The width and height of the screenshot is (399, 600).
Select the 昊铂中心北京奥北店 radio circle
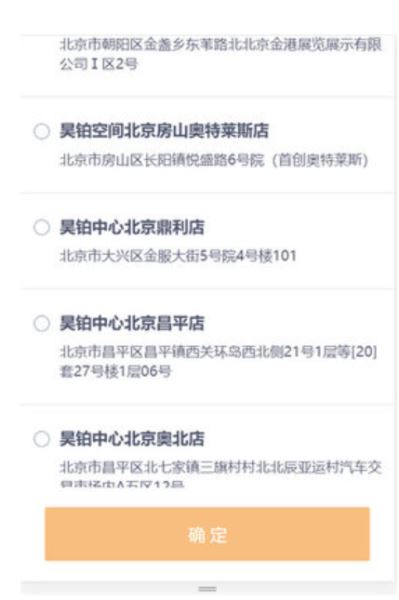coord(41,439)
